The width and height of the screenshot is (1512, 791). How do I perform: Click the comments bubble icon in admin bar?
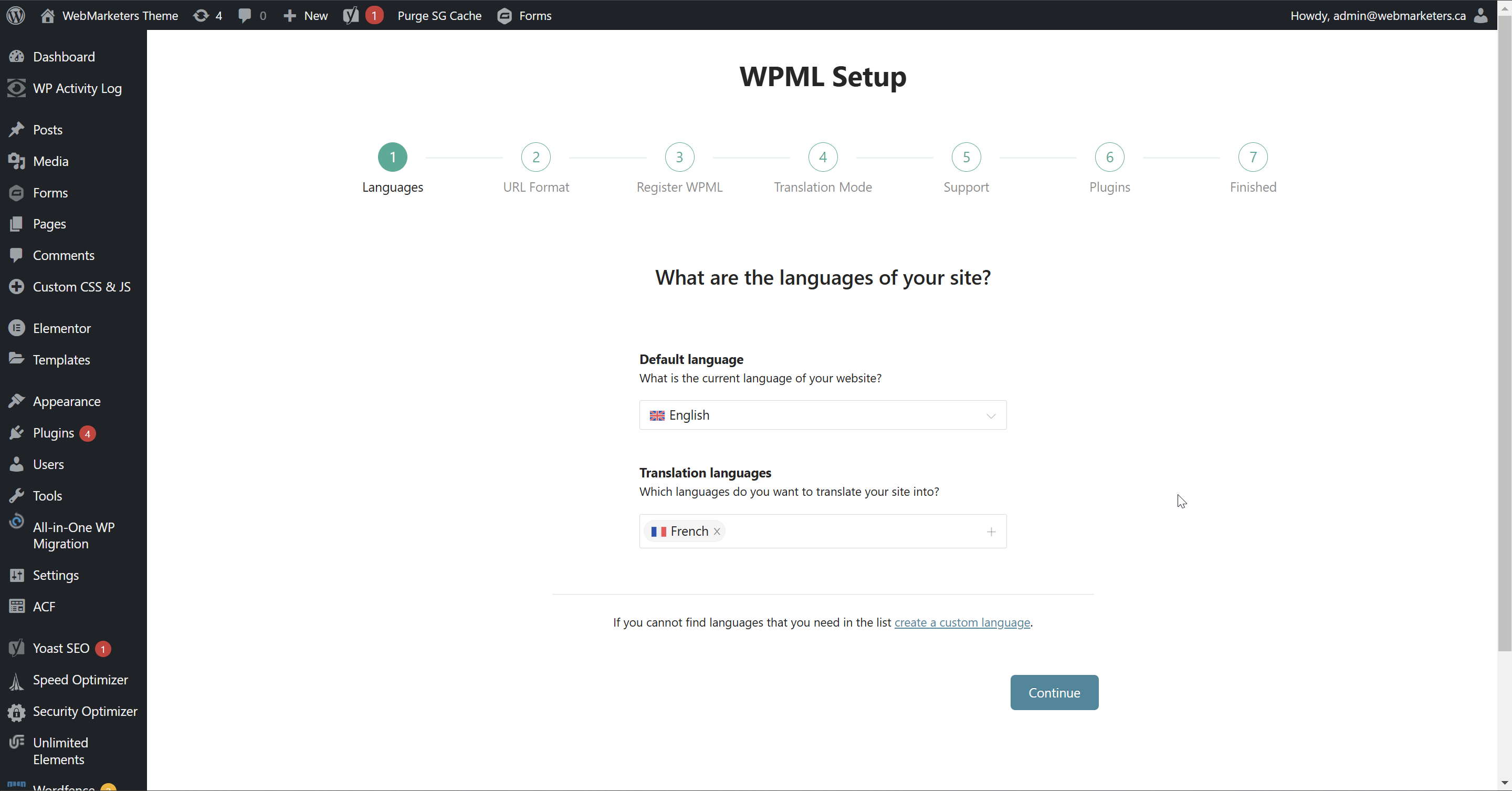click(x=245, y=15)
